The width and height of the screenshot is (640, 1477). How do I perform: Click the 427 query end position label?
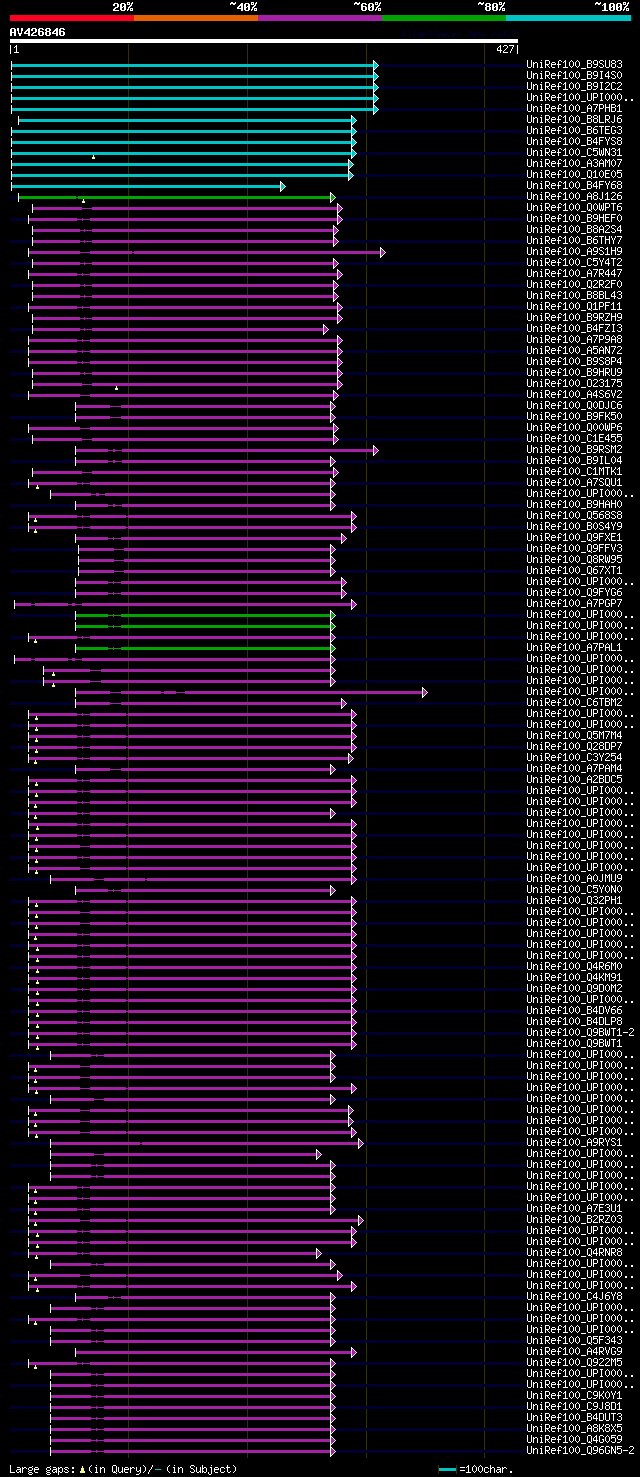click(505, 49)
